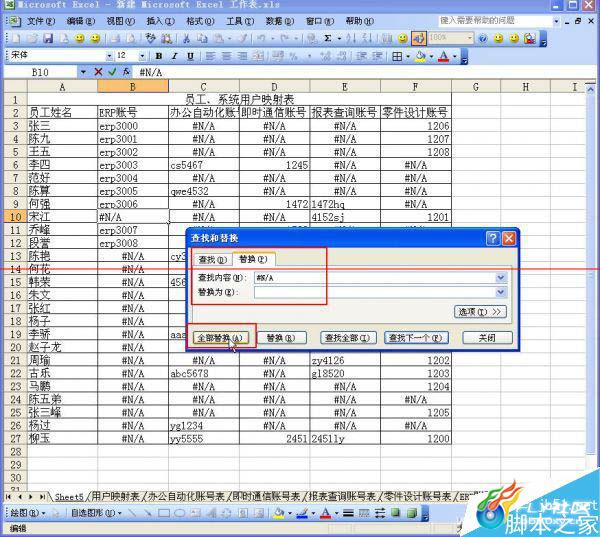600x537 pixels.
Task: Toggle Bold formatting
Action: coord(158,57)
